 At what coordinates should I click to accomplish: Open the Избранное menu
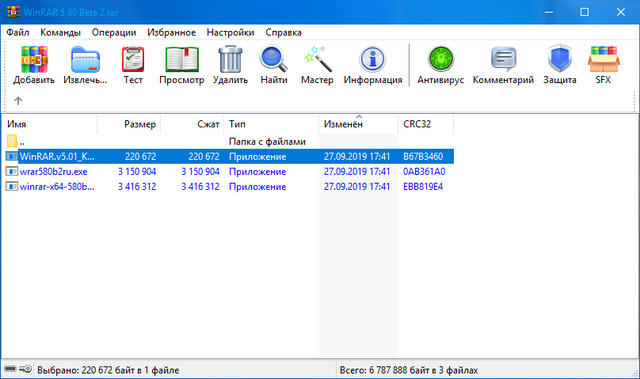(x=171, y=32)
